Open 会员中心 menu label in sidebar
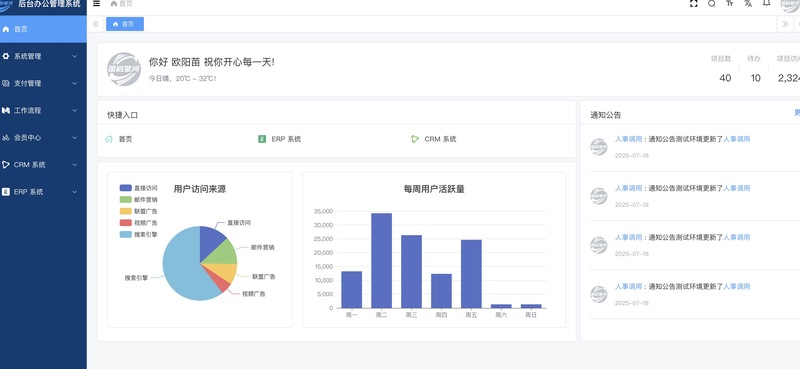The width and height of the screenshot is (800, 369). pyautogui.click(x=28, y=137)
